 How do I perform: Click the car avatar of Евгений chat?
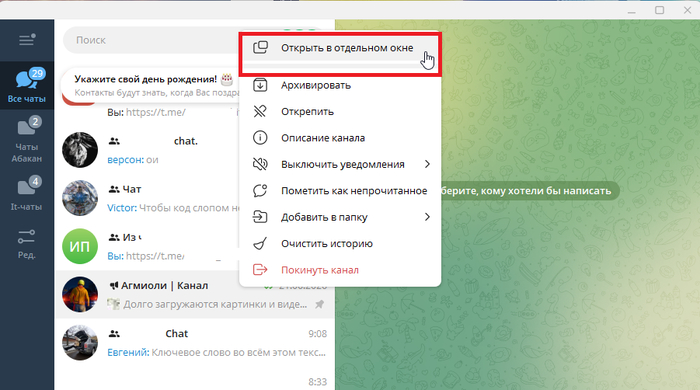tap(80, 343)
